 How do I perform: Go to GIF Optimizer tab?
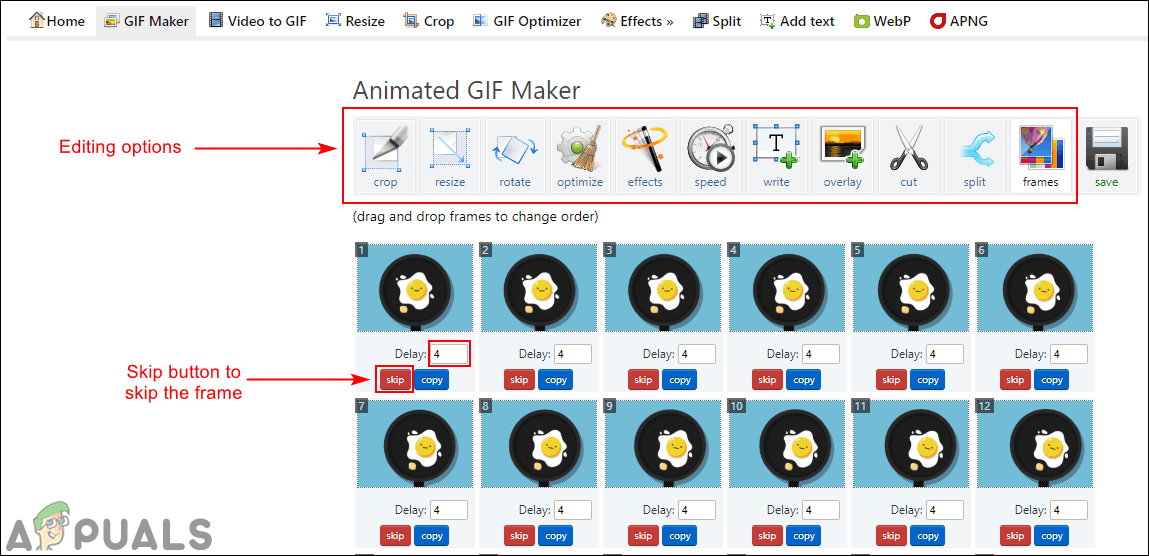[527, 21]
